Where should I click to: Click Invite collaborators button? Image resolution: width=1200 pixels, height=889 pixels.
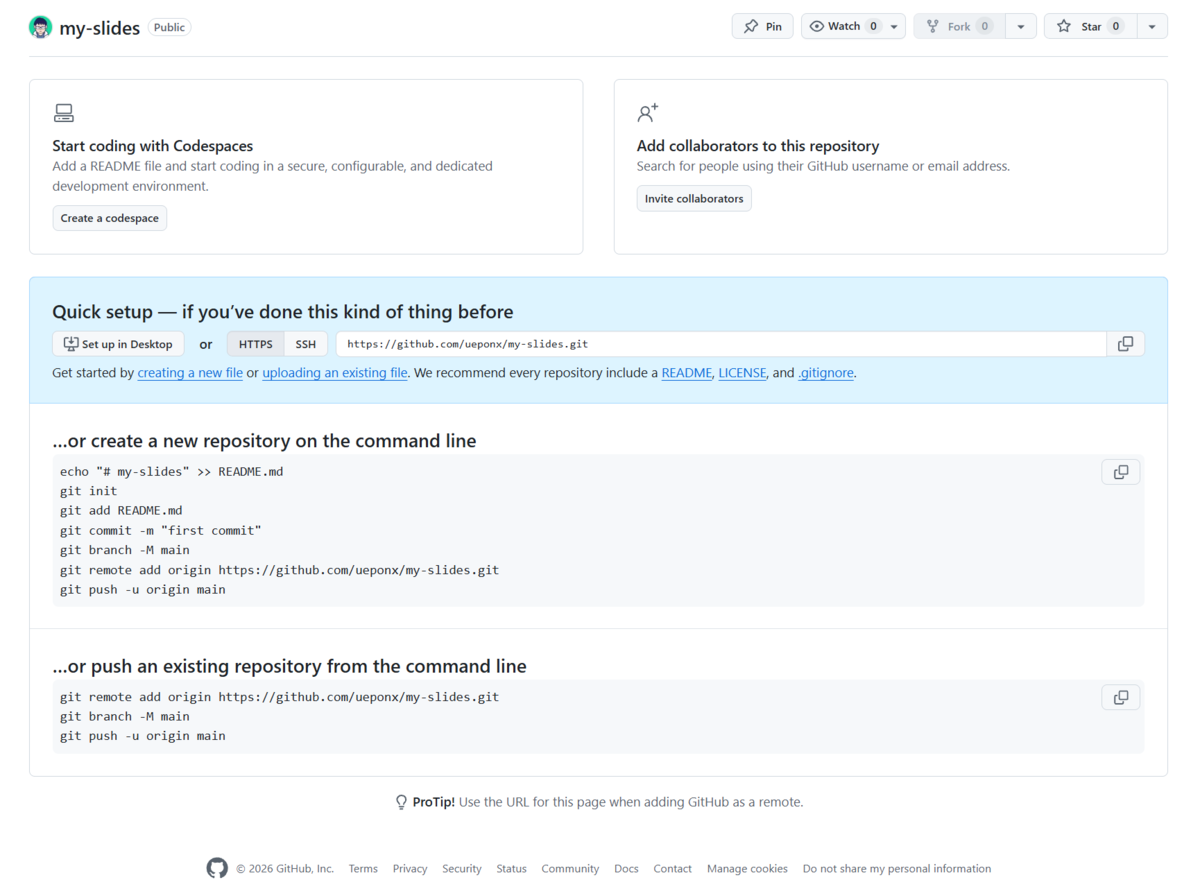(x=694, y=198)
